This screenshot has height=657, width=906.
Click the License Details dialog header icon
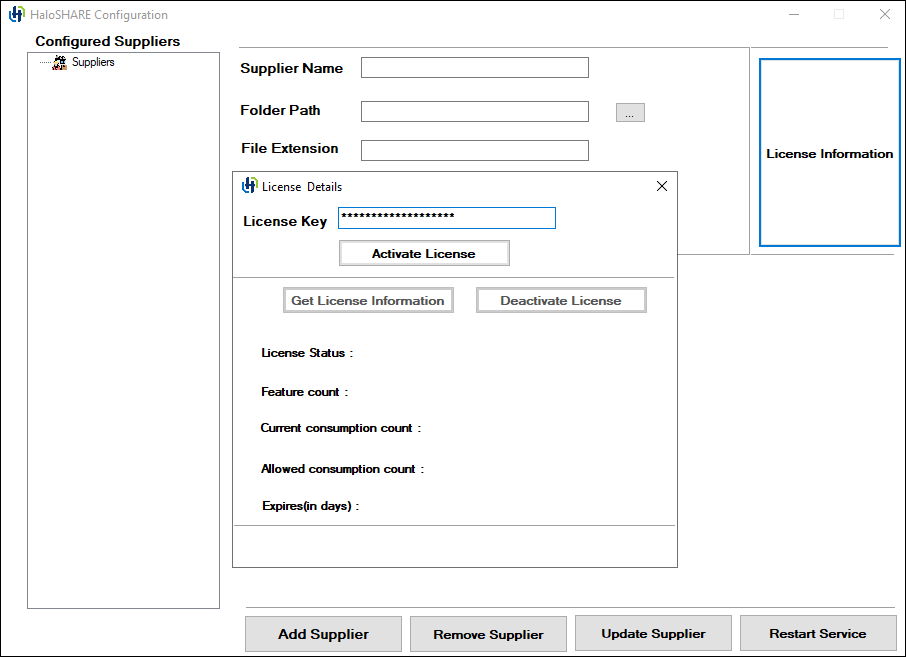249,186
